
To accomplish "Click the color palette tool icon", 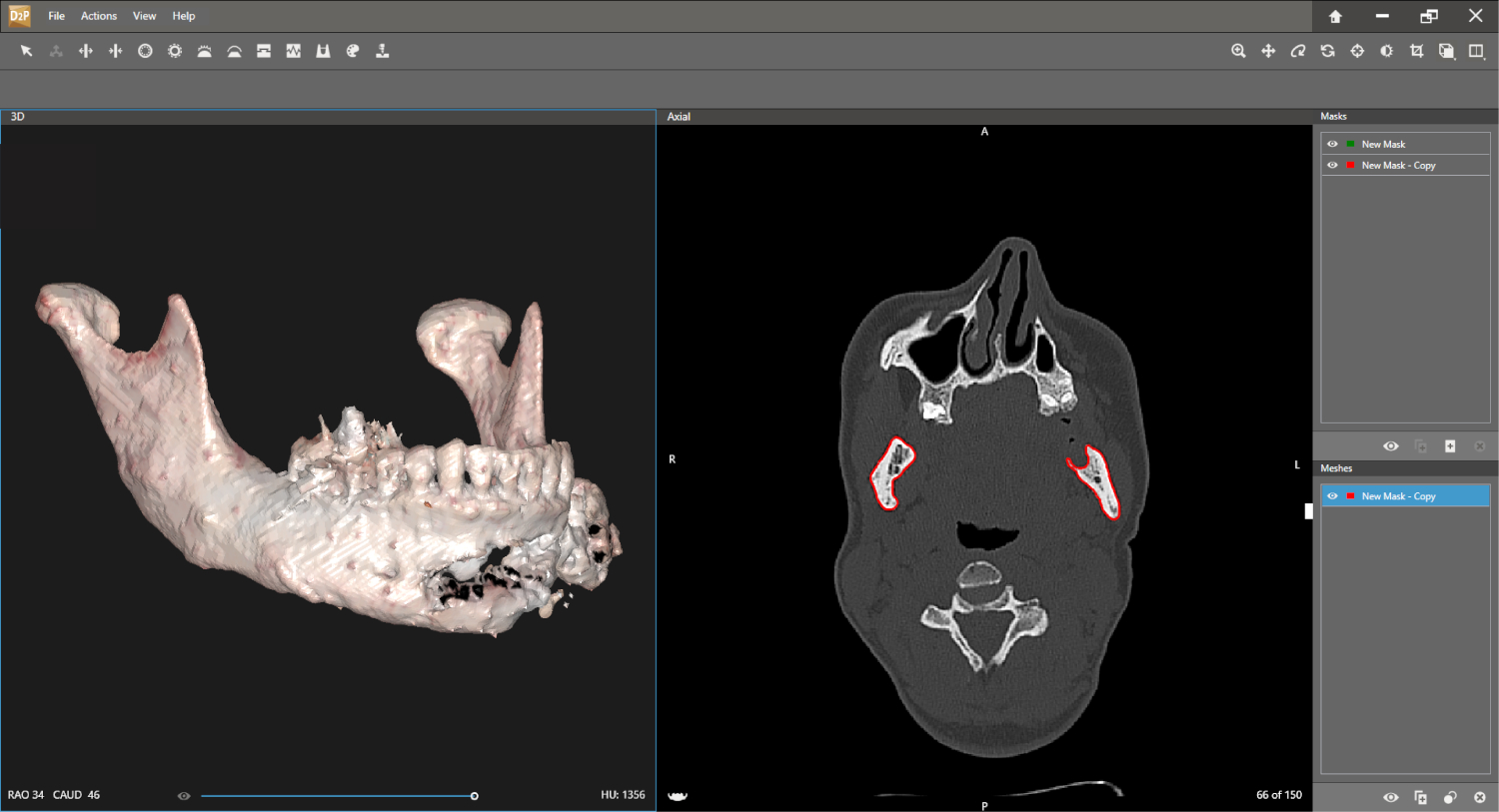I will pos(353,51).
